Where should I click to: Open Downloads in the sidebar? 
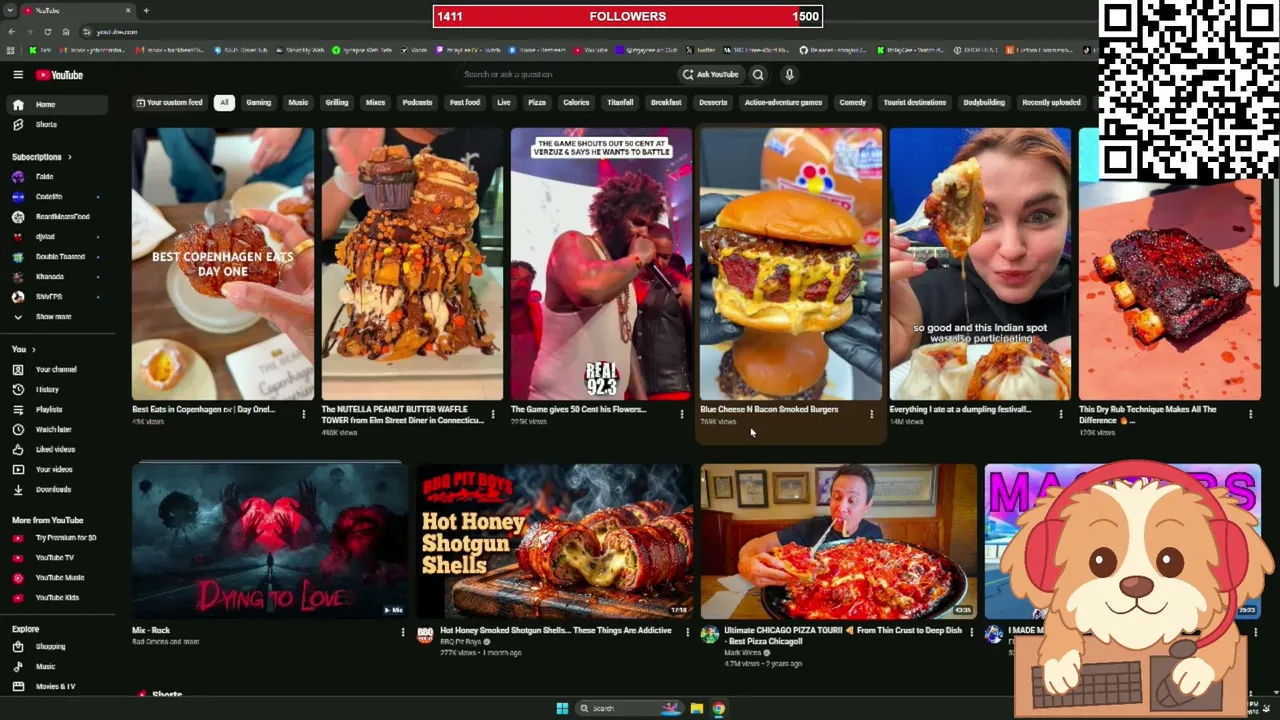click(55, 489)
